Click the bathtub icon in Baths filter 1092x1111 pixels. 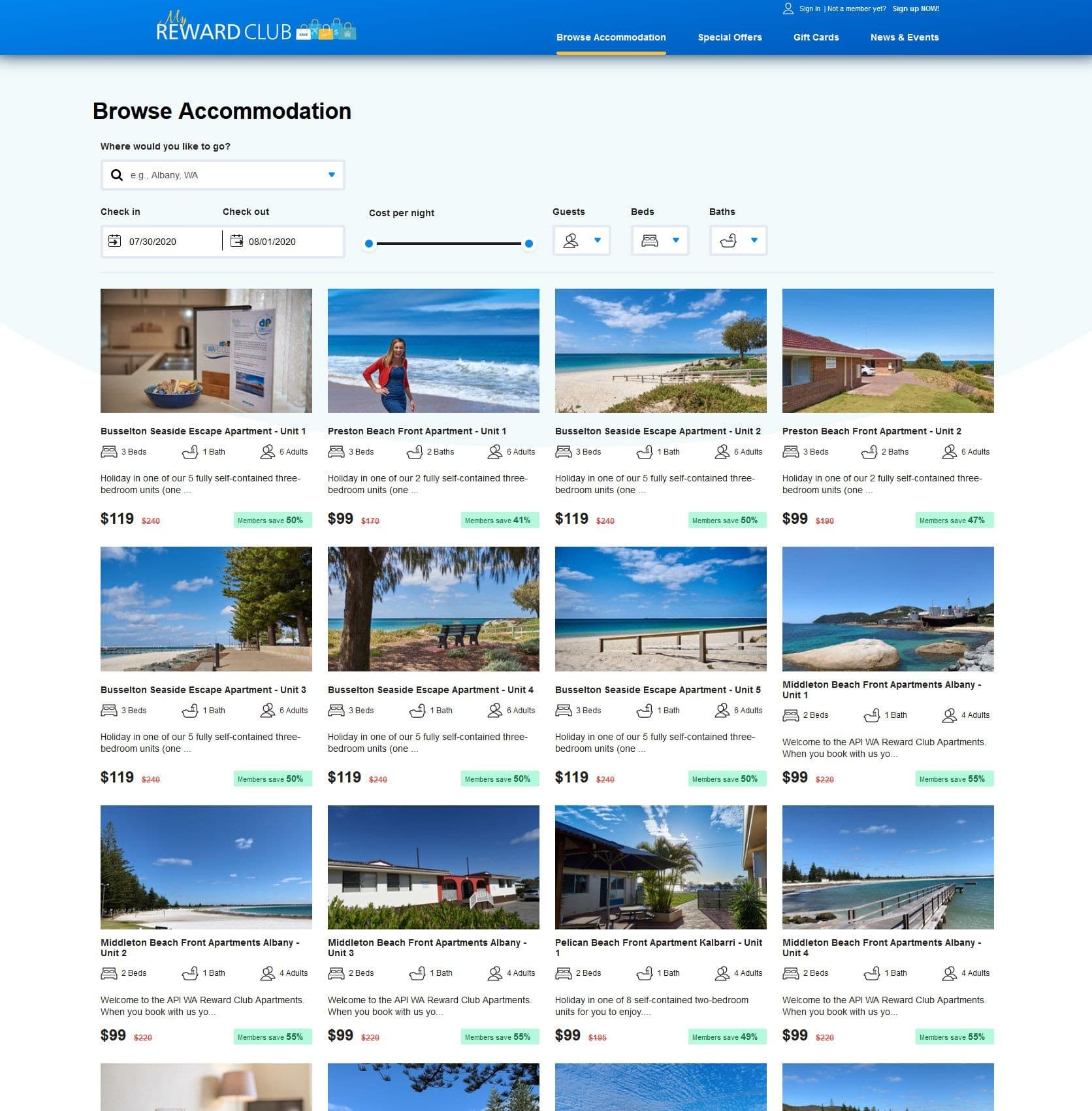[x=728, y=240]
